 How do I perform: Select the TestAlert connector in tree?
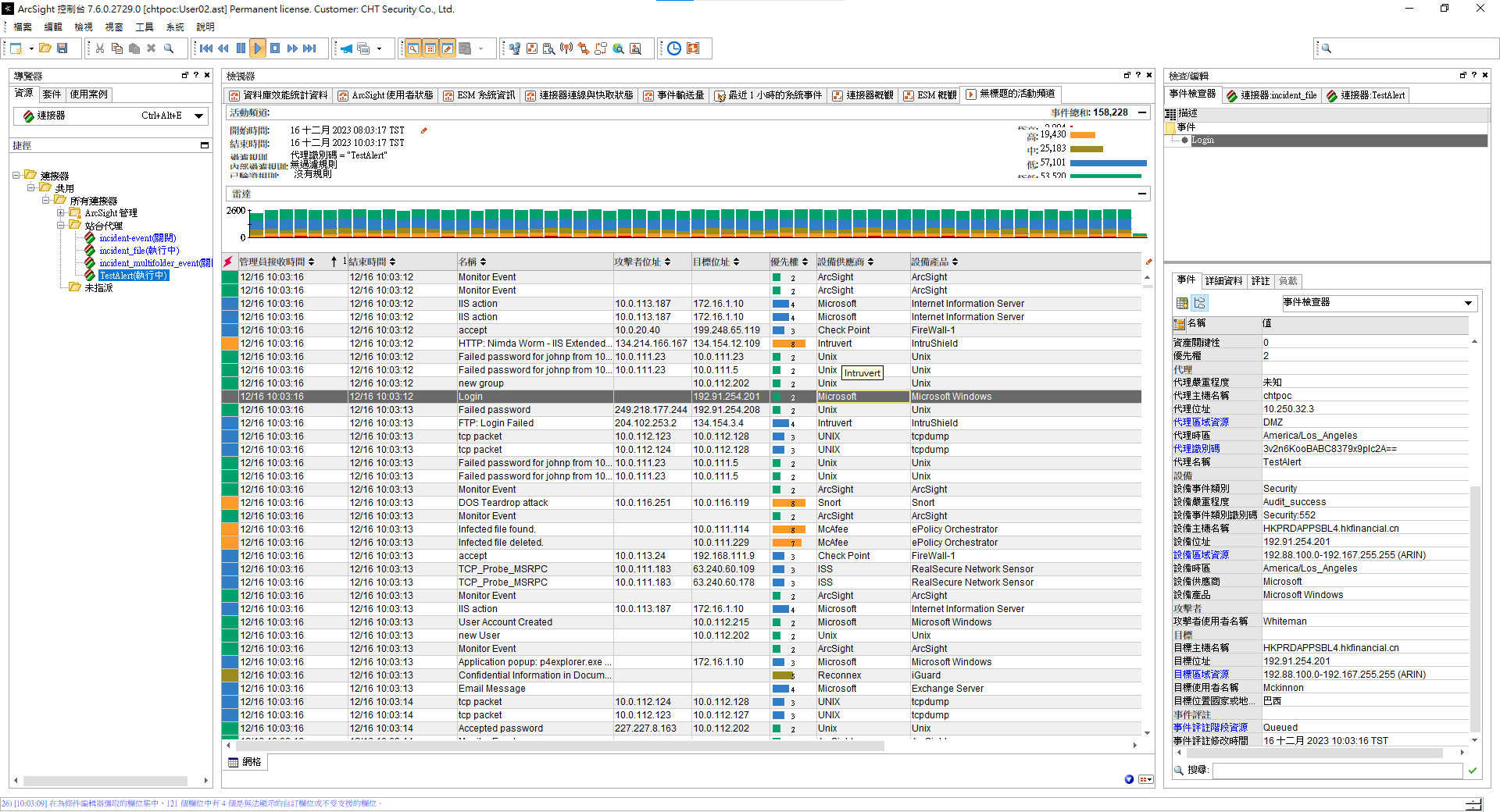pos(133,276)
